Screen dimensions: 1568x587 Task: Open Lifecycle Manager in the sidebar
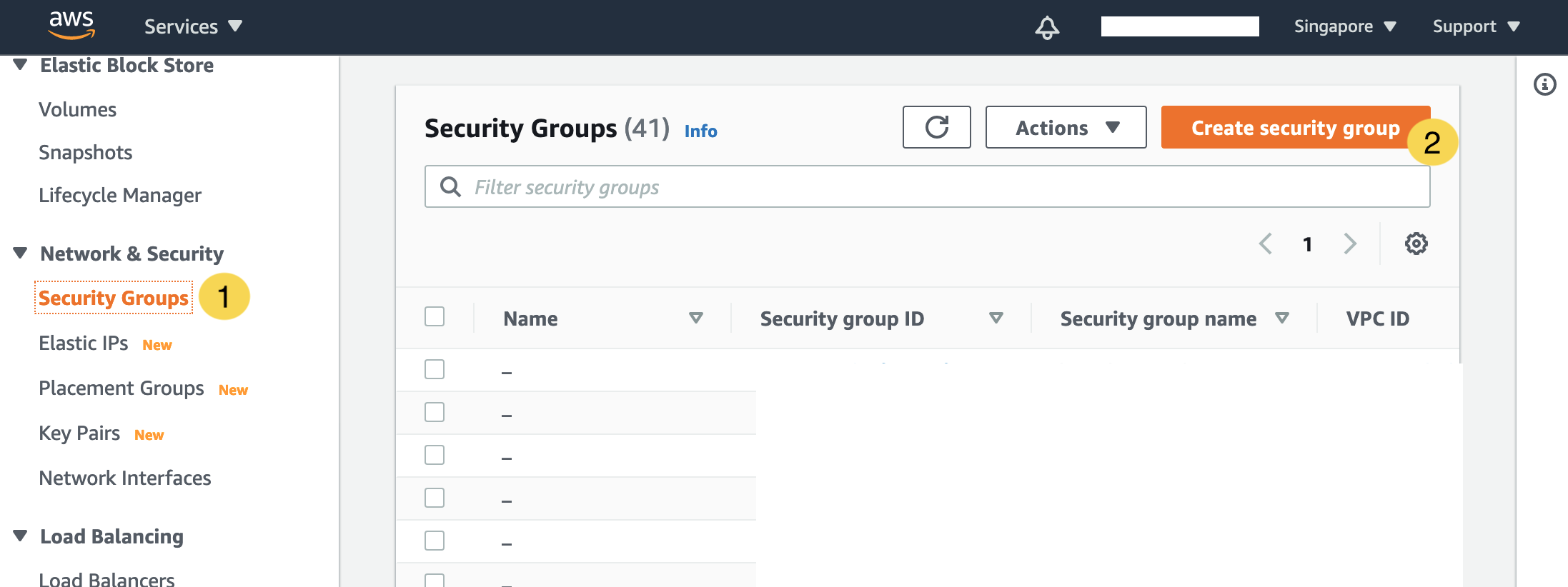coord(120,195)
